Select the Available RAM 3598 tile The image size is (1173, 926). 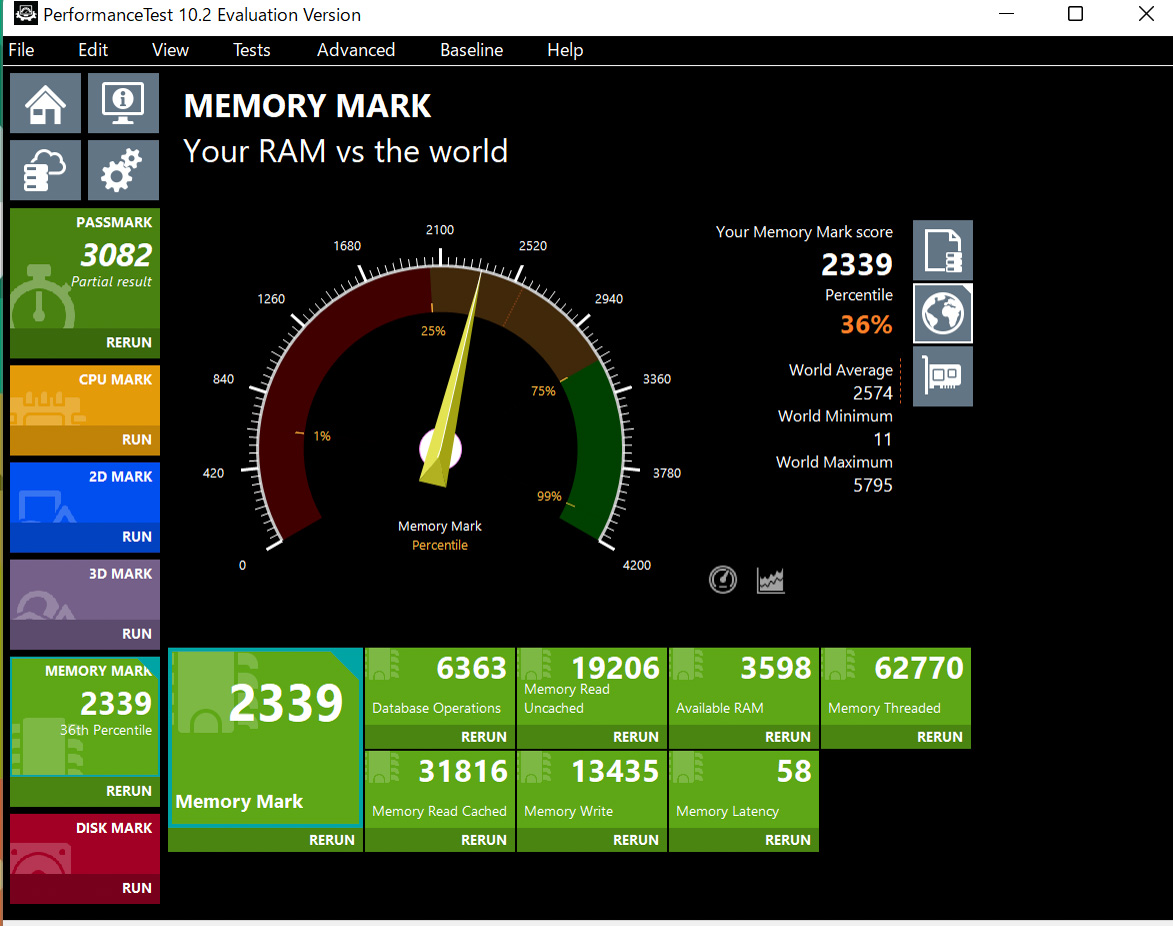click(x=744, y=687)
